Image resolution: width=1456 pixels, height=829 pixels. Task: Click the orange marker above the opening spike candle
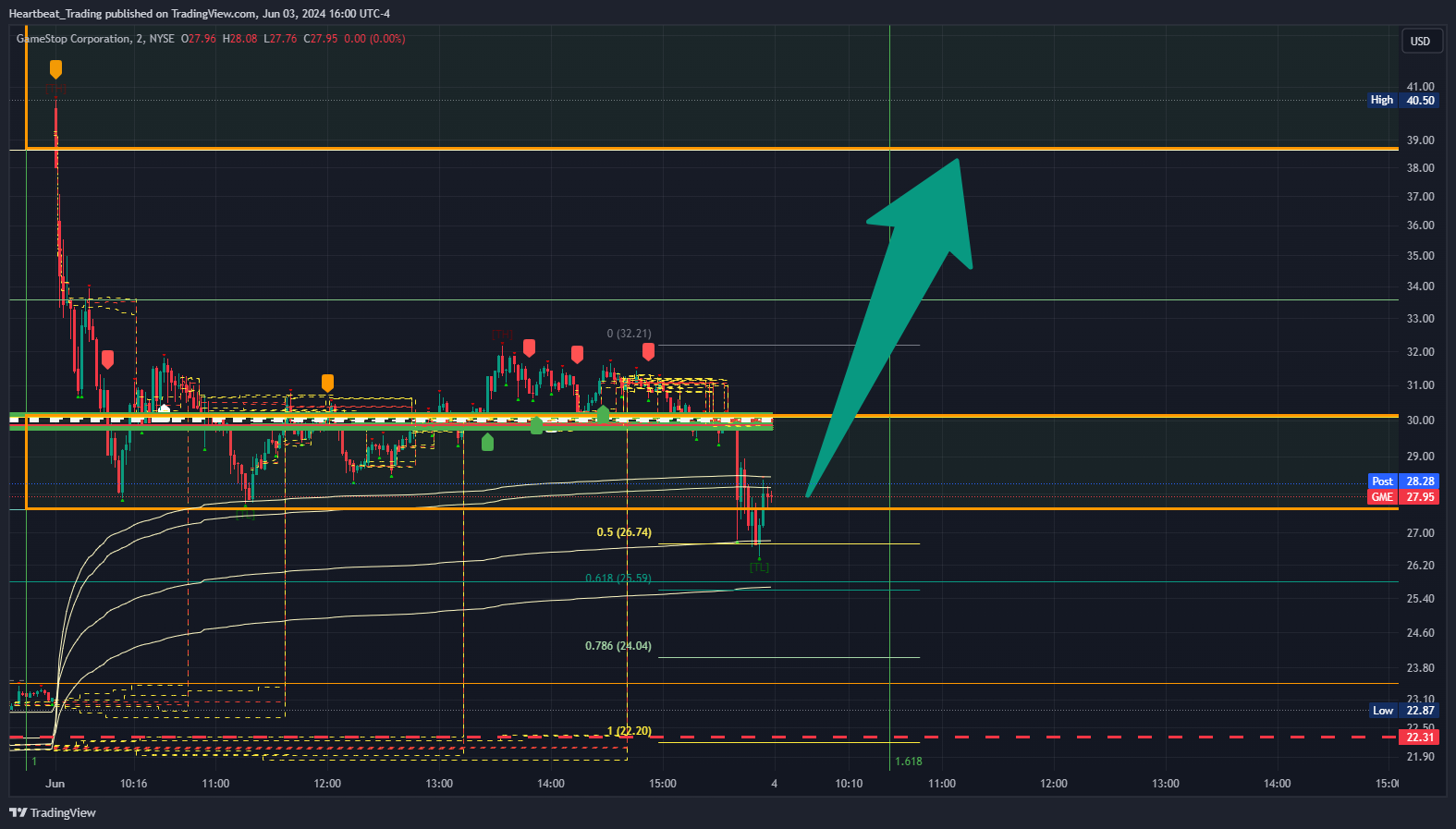click(55, 69)
